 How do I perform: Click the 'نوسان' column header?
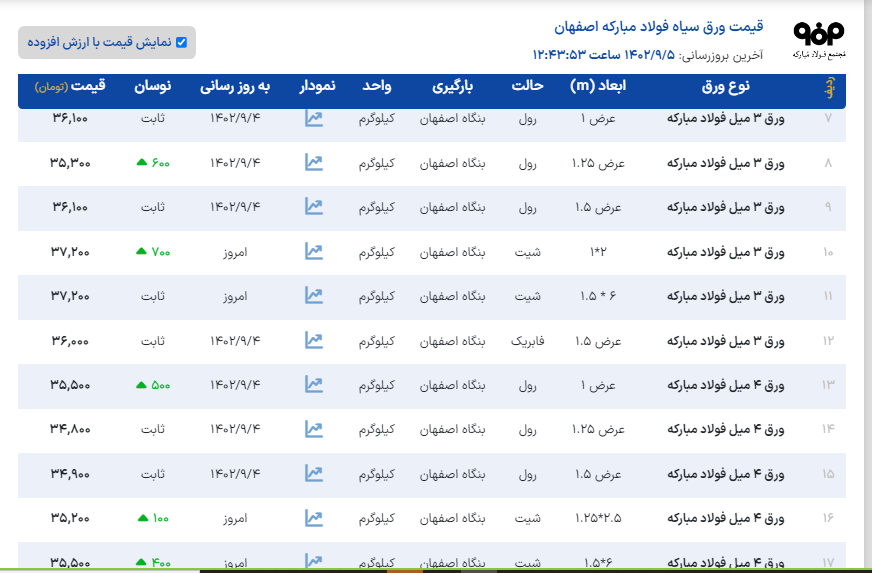point(153,87)
